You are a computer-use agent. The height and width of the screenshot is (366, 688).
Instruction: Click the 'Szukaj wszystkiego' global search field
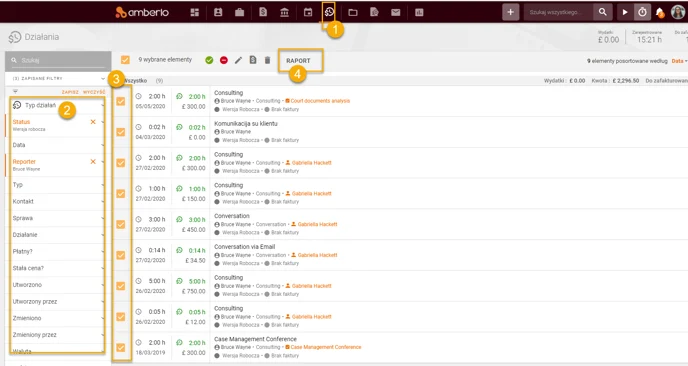click(559, 12)
